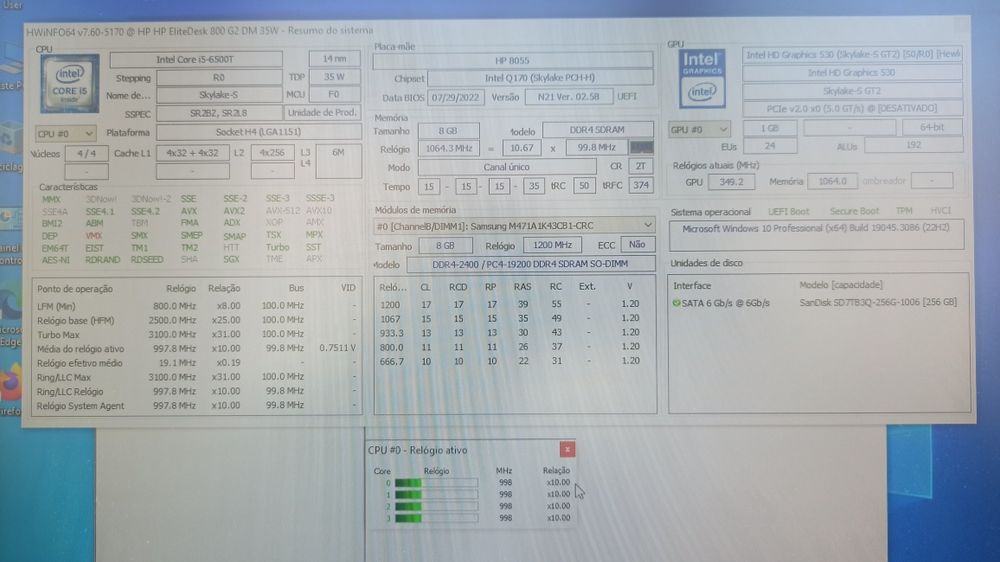Select the 'Turbo Max' operating point row
The image size is (1000, 562).
click(x=196, y=334)
